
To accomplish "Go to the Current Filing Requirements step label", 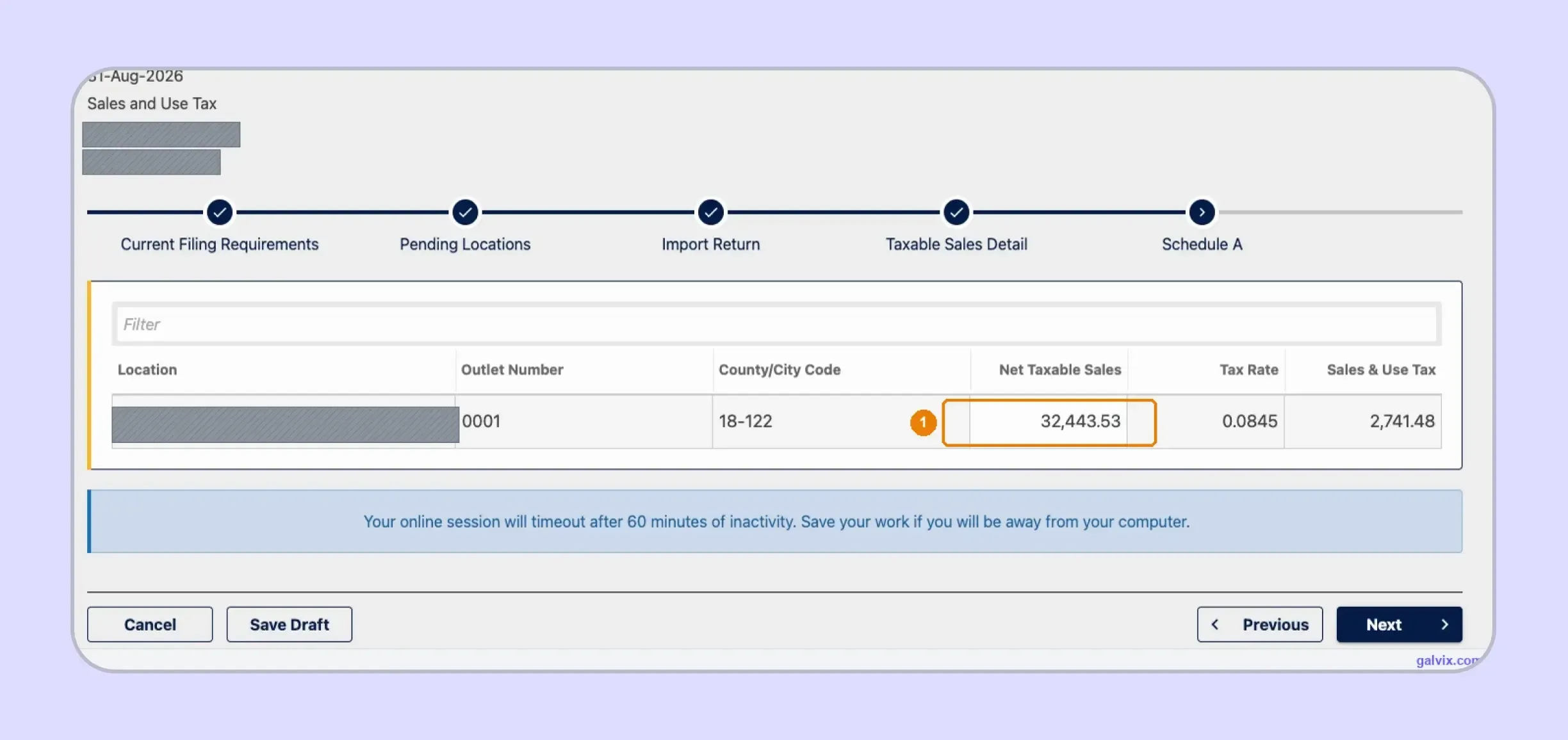I will [219, 244].
